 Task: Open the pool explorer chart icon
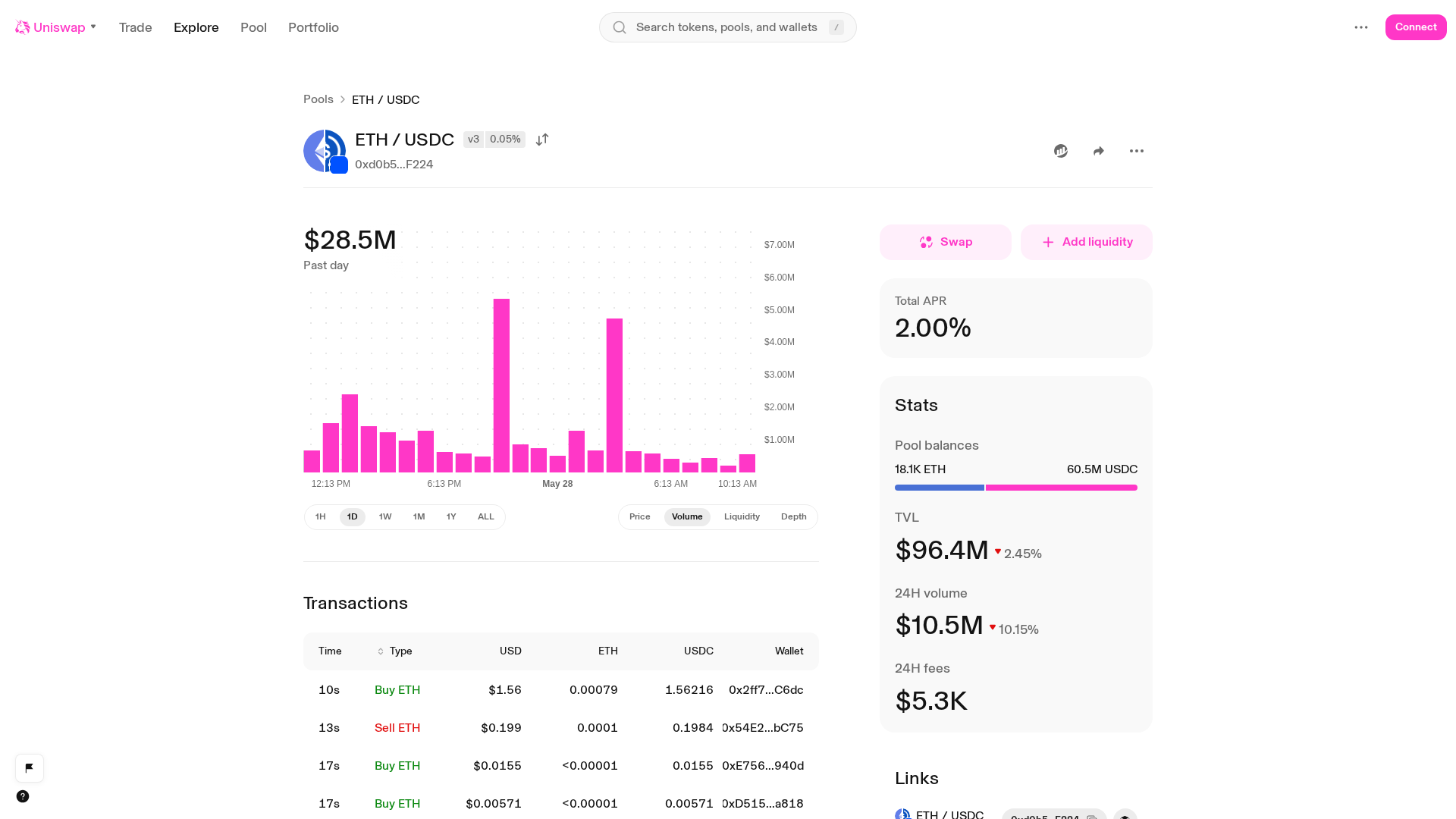(1061, 151)
